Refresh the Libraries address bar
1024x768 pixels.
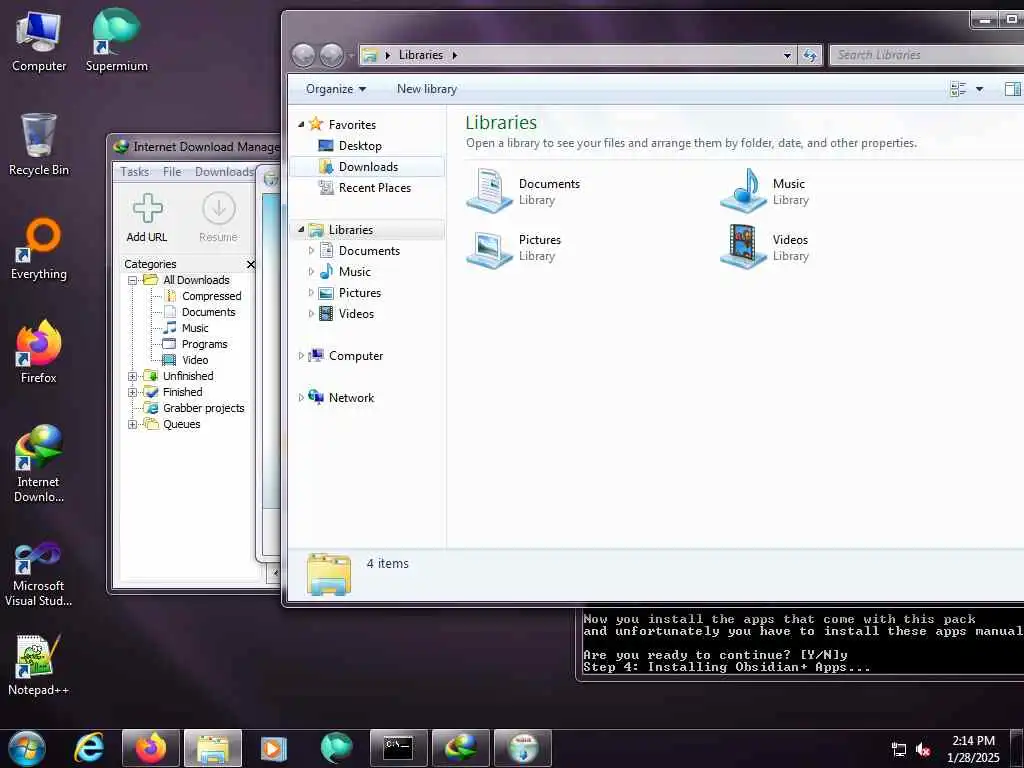tap(810, 56)
